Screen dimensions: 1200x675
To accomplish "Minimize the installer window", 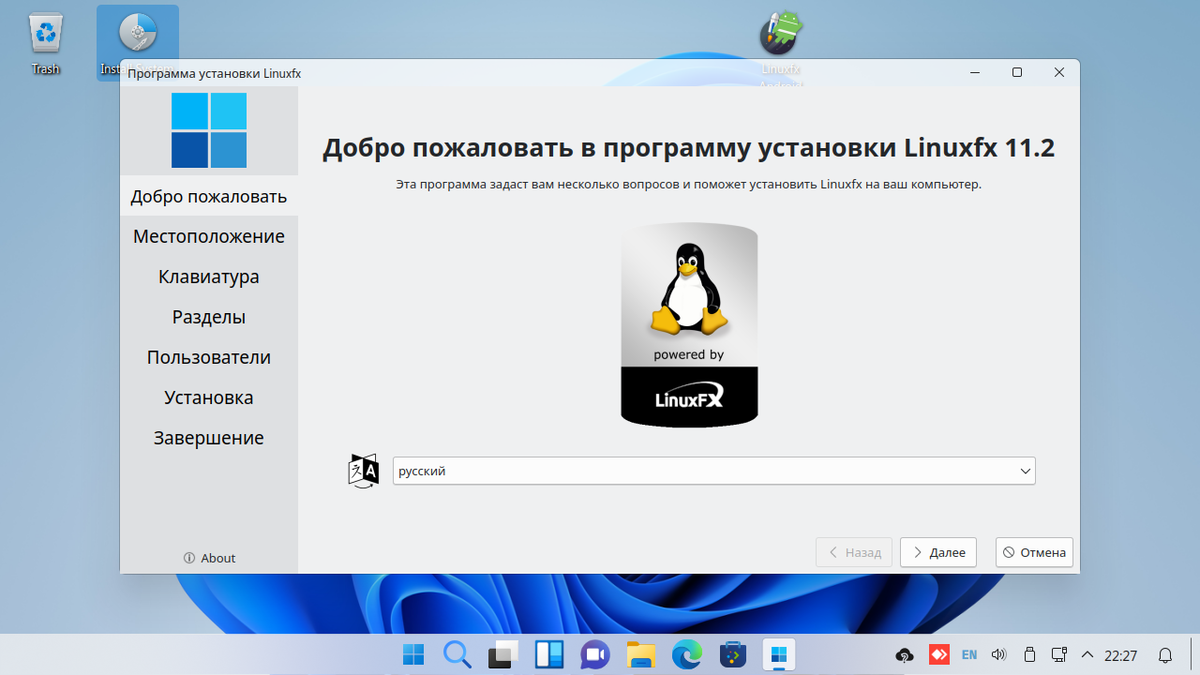I will coord(975,73).
